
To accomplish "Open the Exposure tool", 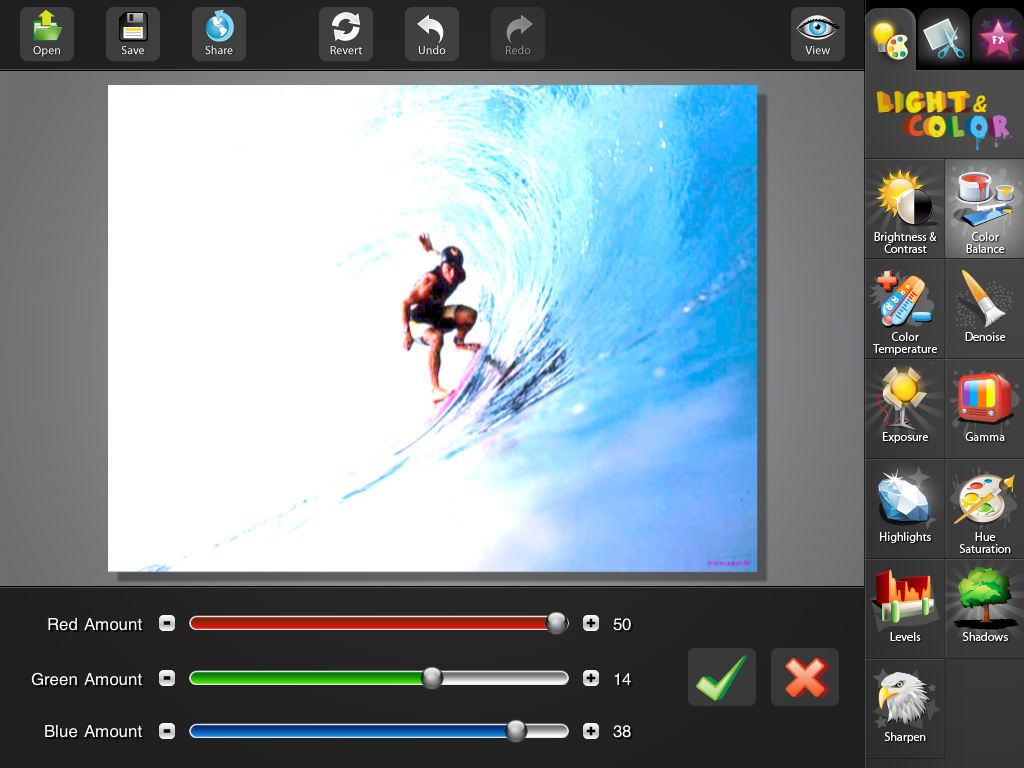I will tap(905, 409).
